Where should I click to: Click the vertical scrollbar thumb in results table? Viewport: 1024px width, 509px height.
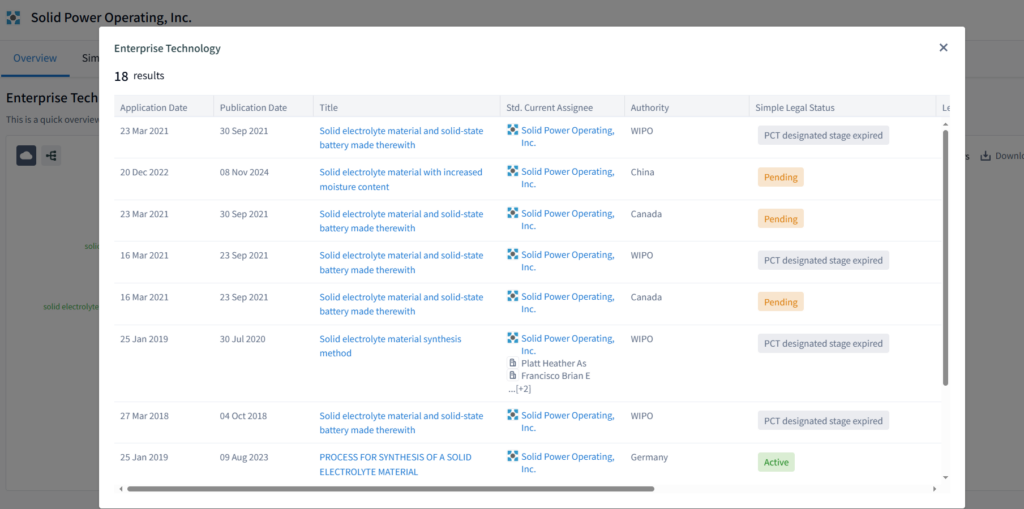pos(945,255)
